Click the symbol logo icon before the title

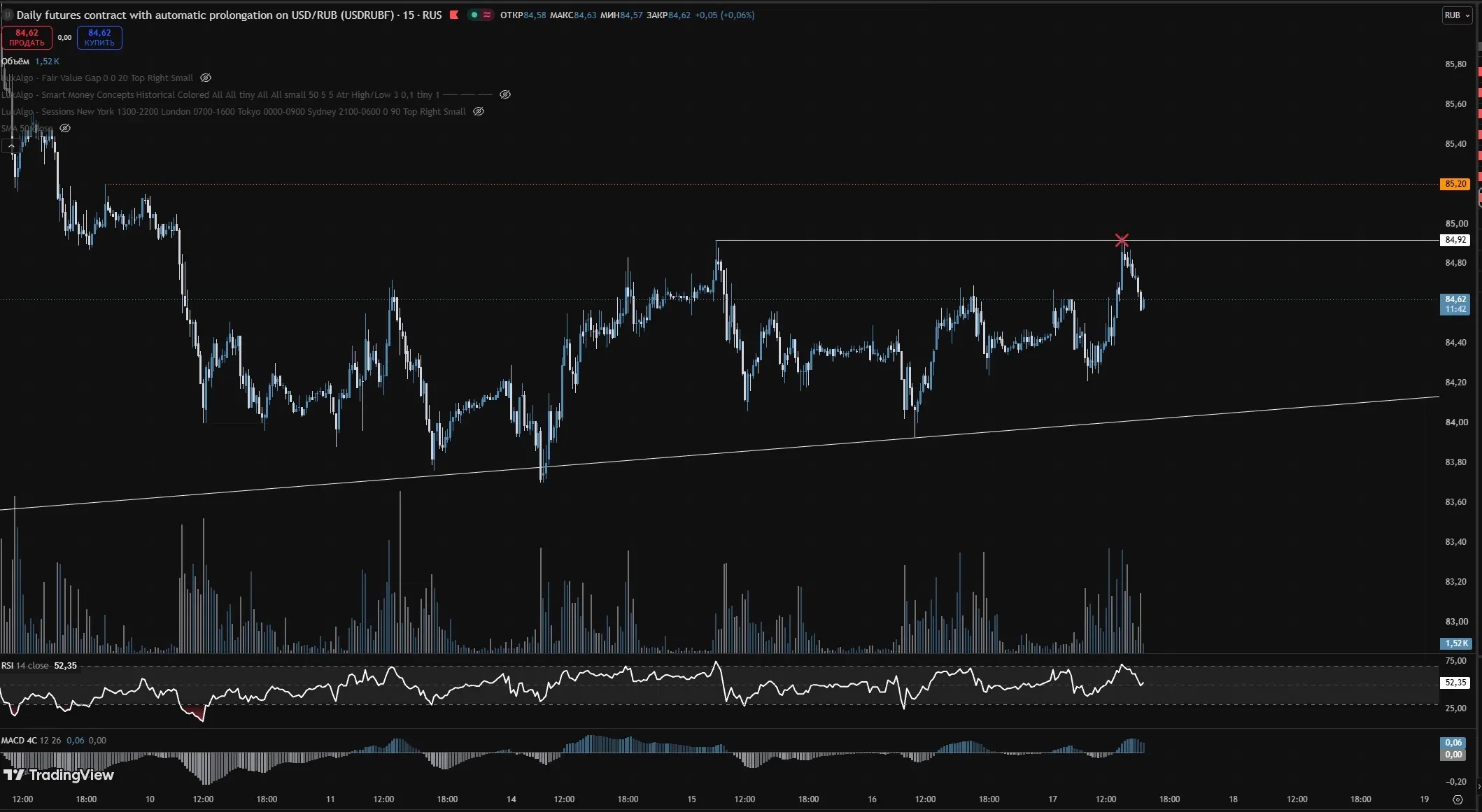click(8, 15)
